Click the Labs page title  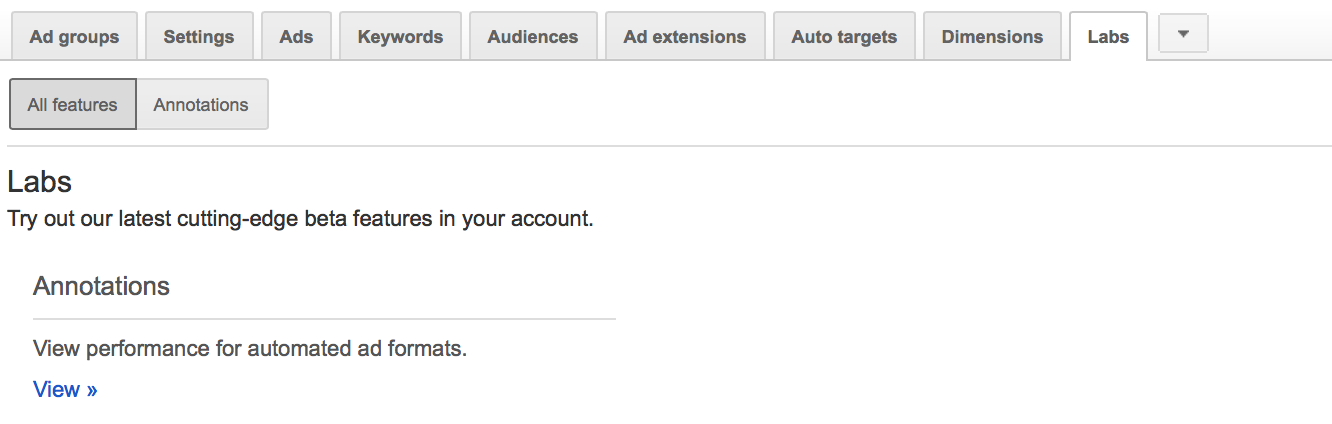(39, 182)
